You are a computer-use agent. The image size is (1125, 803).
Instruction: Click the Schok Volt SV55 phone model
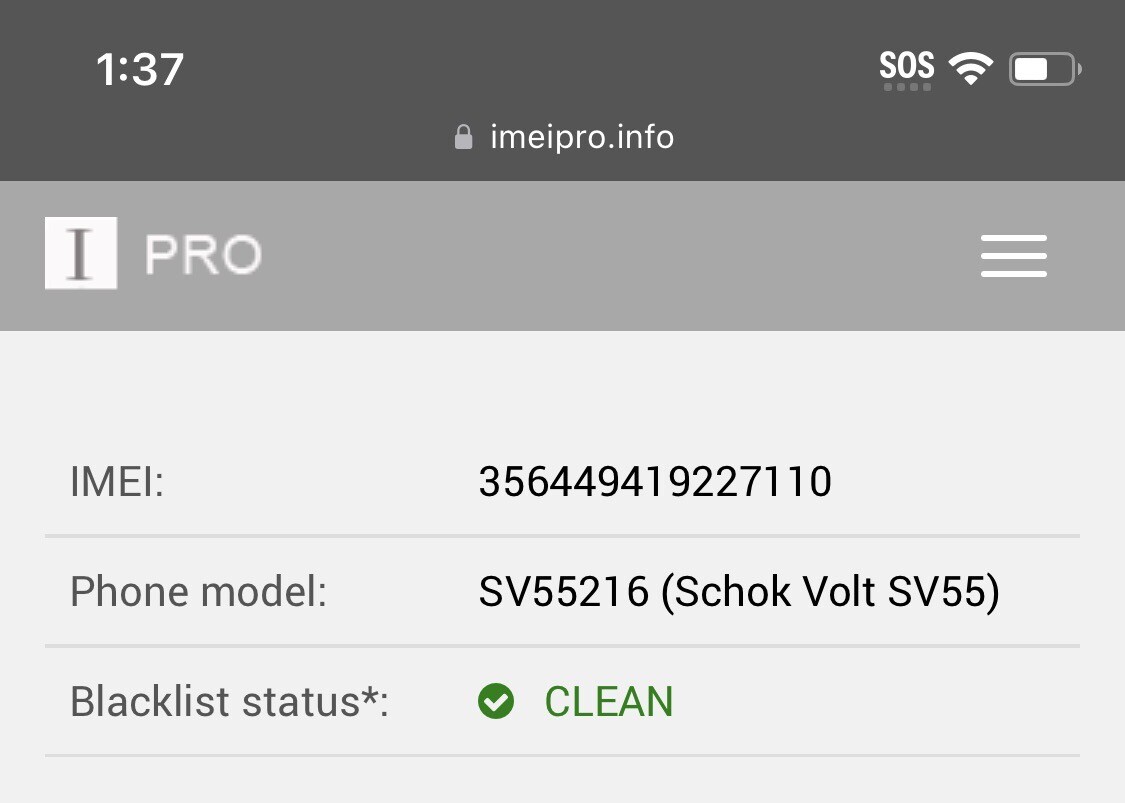pos(738,591)
